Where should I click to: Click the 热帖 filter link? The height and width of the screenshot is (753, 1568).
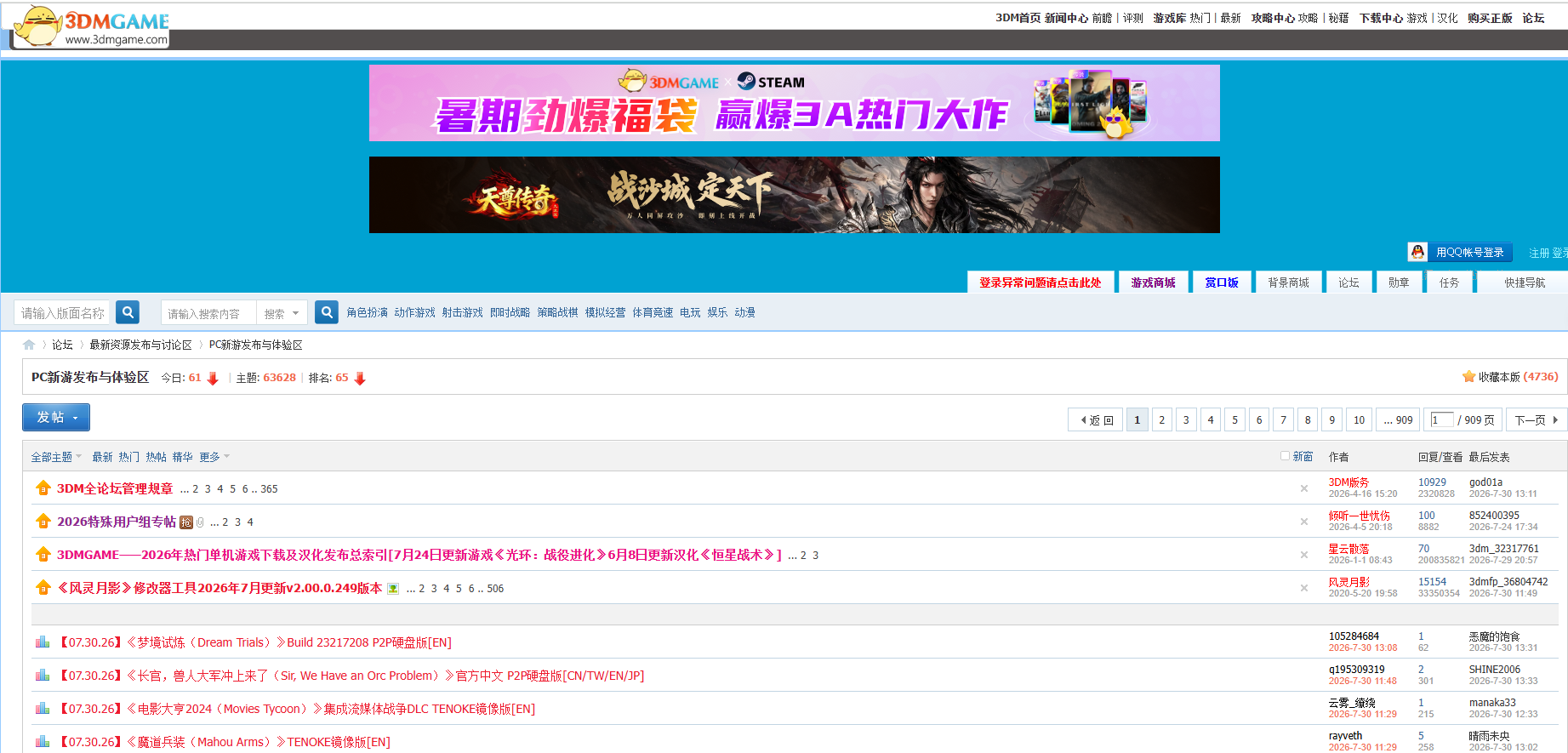156,457
